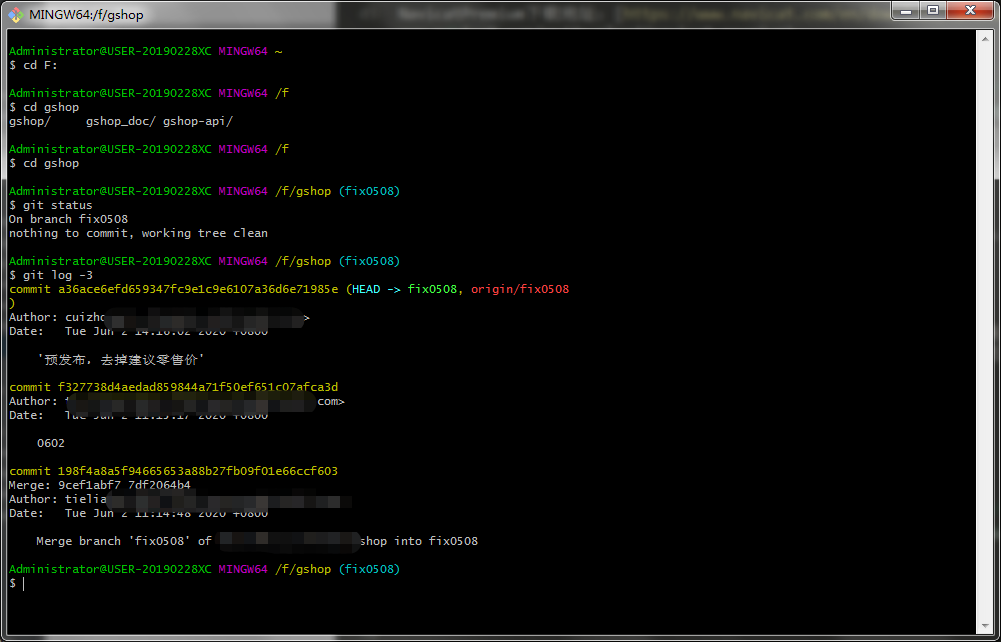The width and height of the screenshot is (1001, 642).
Task: Click the red 'origin/fix0508' ref
Action: (x=520, y=289)
